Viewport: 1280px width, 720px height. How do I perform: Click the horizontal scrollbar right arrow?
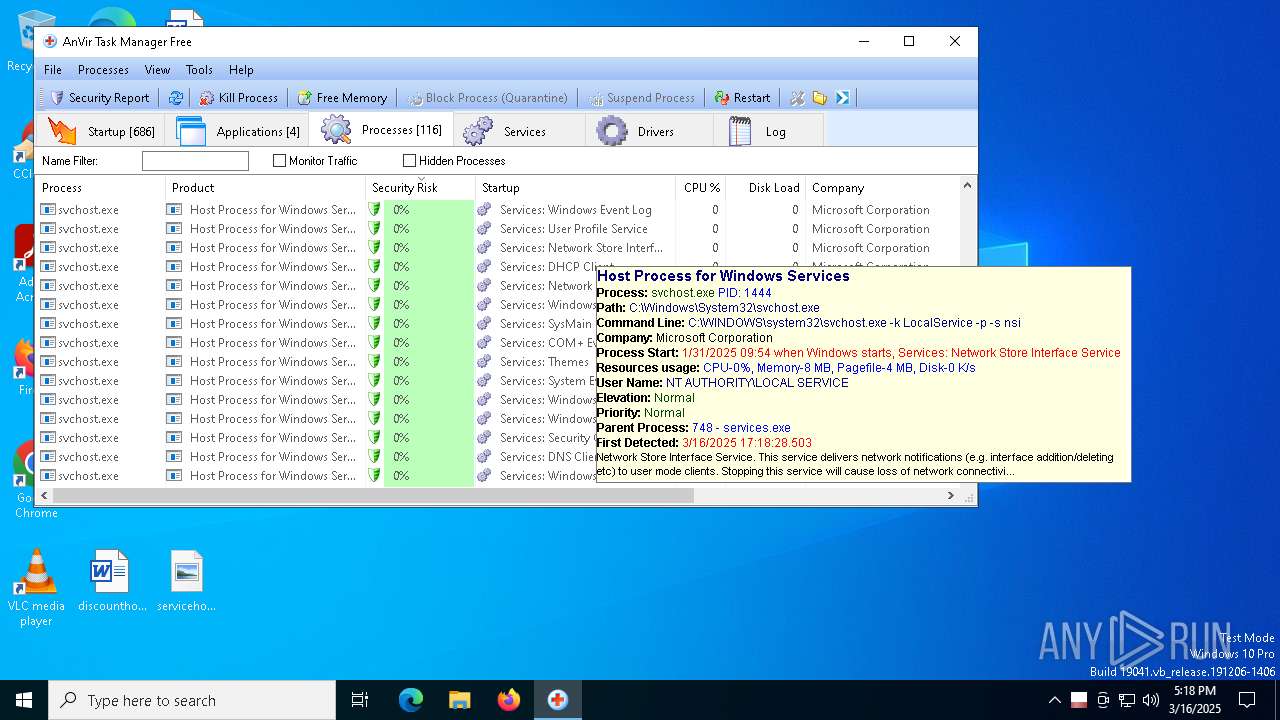(950, 496)
